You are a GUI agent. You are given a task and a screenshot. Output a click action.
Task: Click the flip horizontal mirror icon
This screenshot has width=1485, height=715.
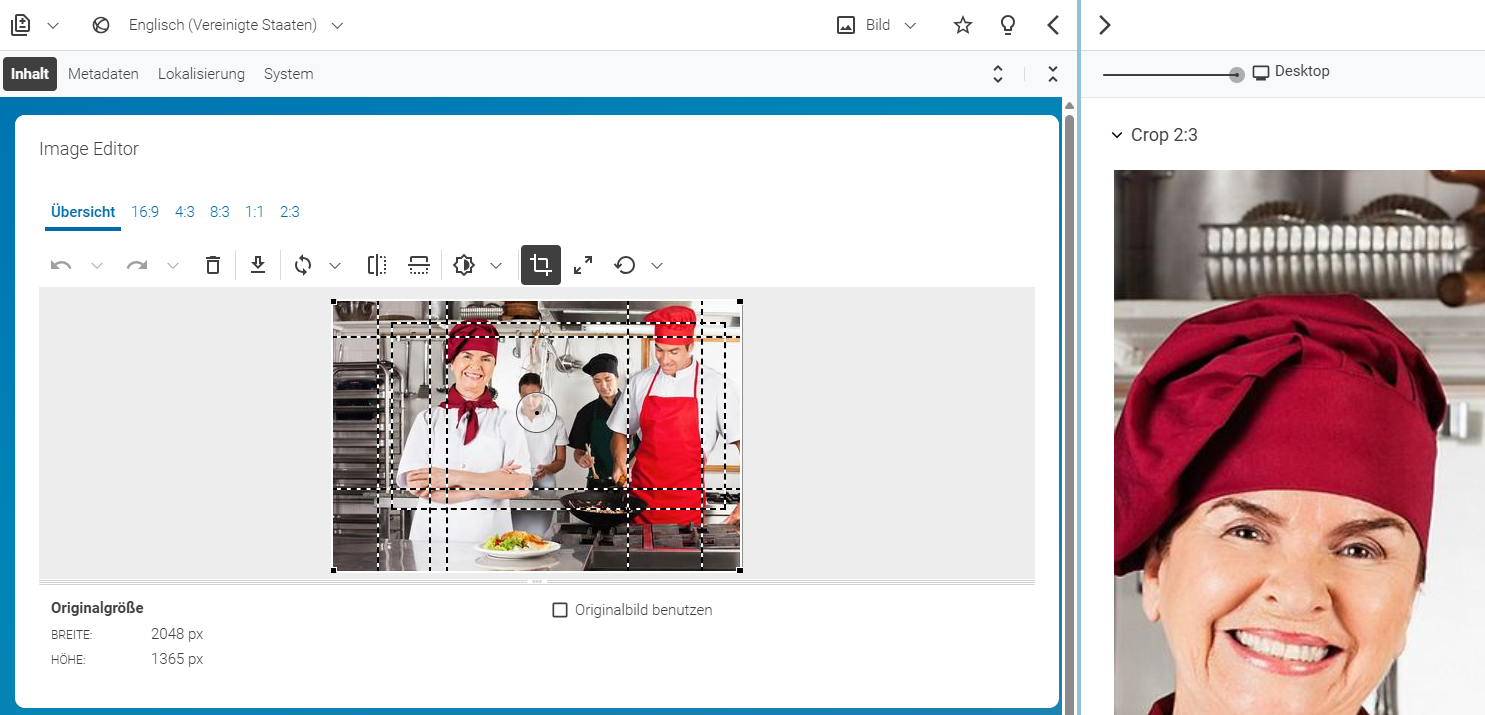pos(377,265)
